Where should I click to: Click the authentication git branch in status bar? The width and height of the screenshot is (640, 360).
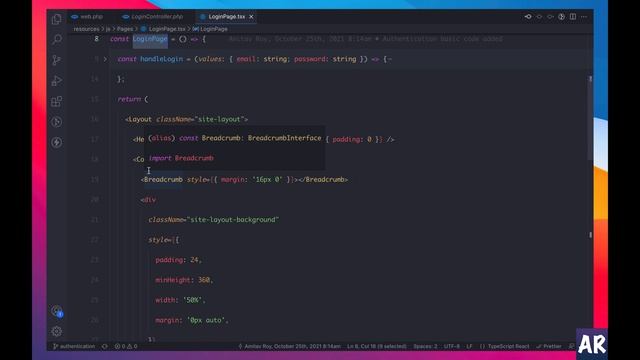pyautogui.click(x=74, y=346)
